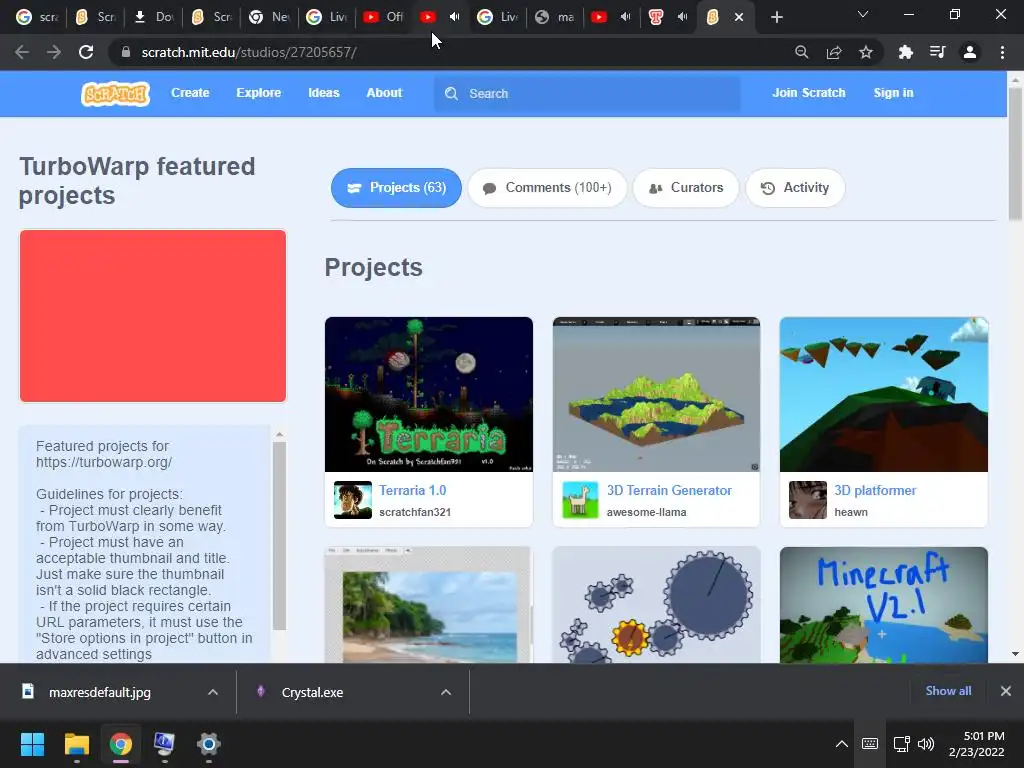Click the padlock site info icon
The width and height of the screenshot is (1024, 768).
(126, 52)
